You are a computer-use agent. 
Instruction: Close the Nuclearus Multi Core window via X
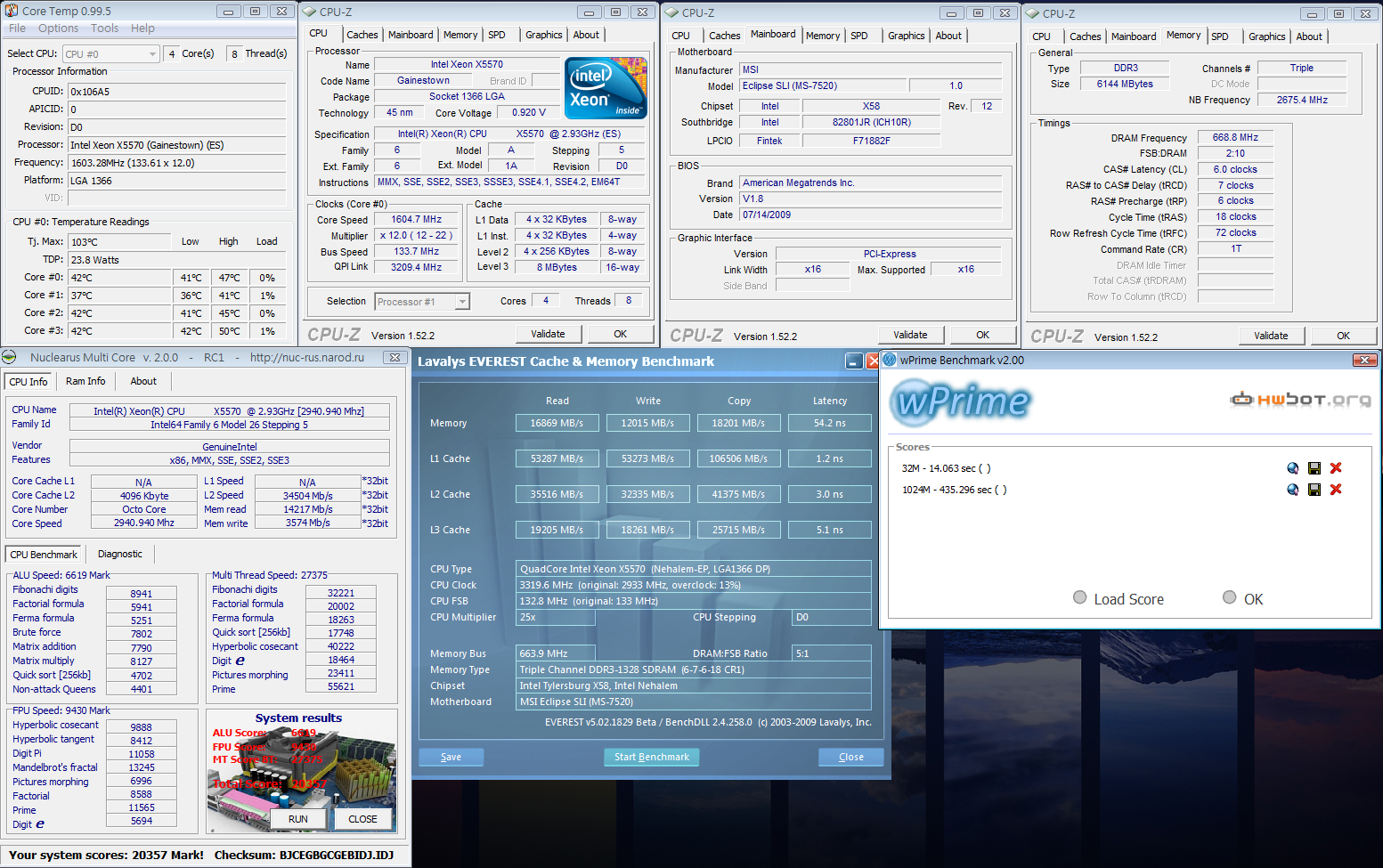395,357
